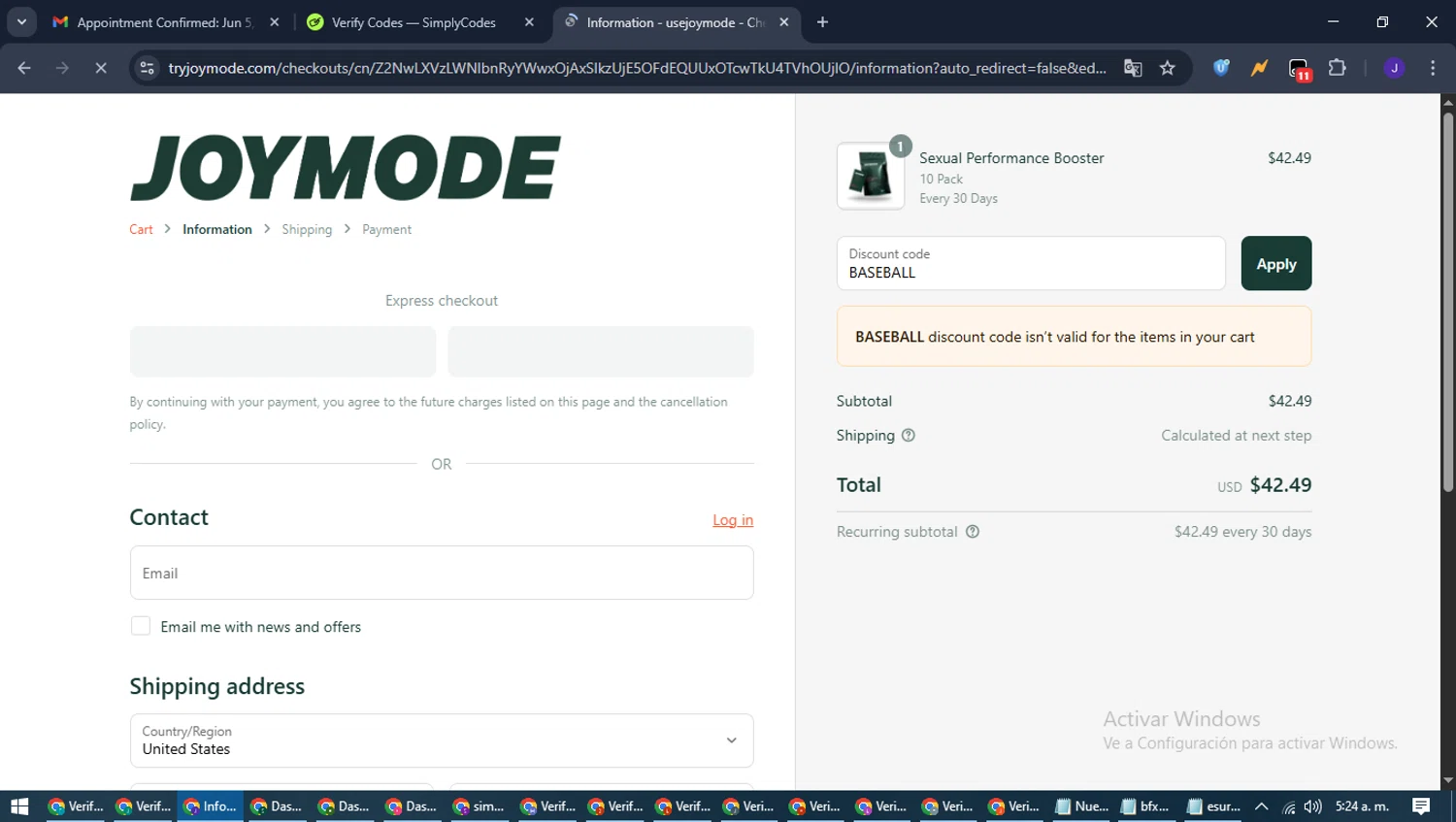Open the extension with the 11 badge
1456x822 pixels.
pos(1299,69)
